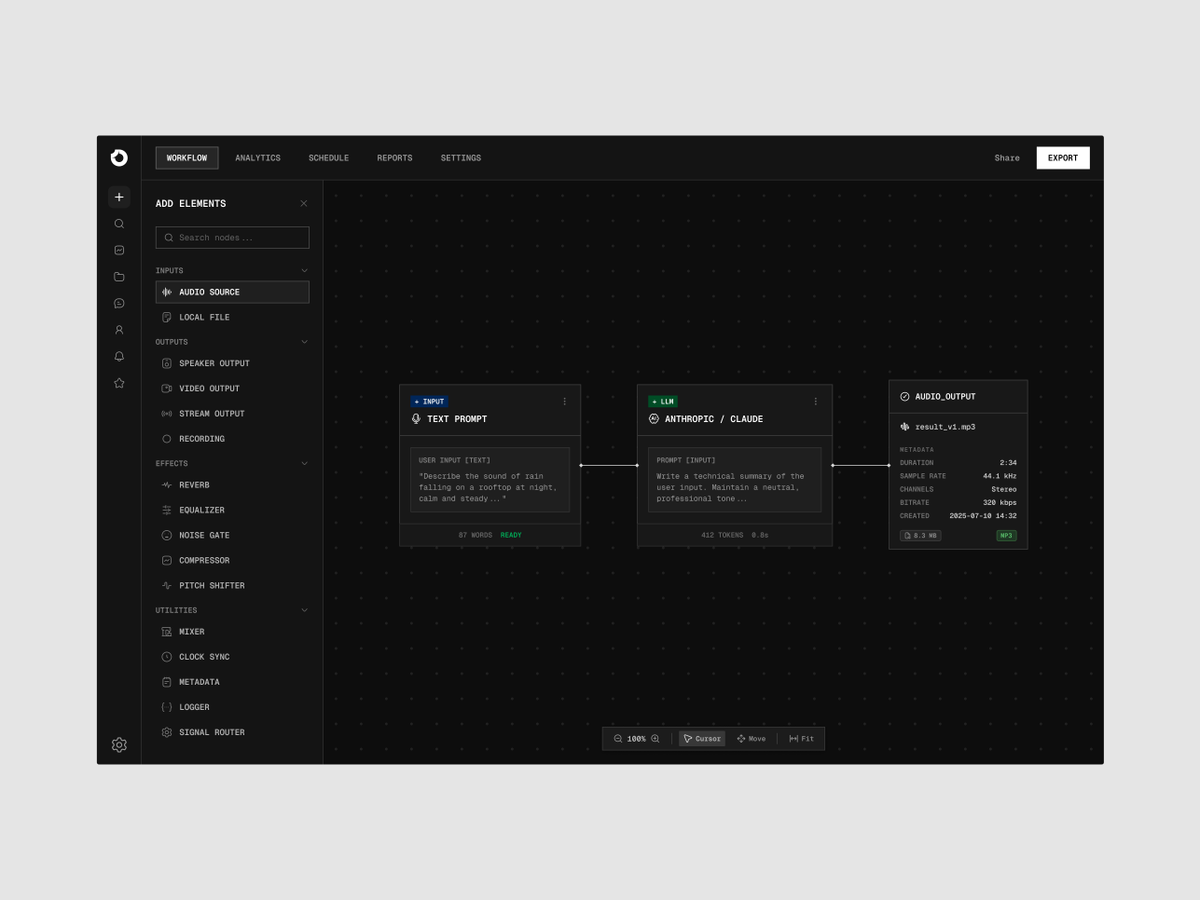Screen dimensions: 1200x900
Task: Click the READY status text
Action: click(x=511, y=535)
